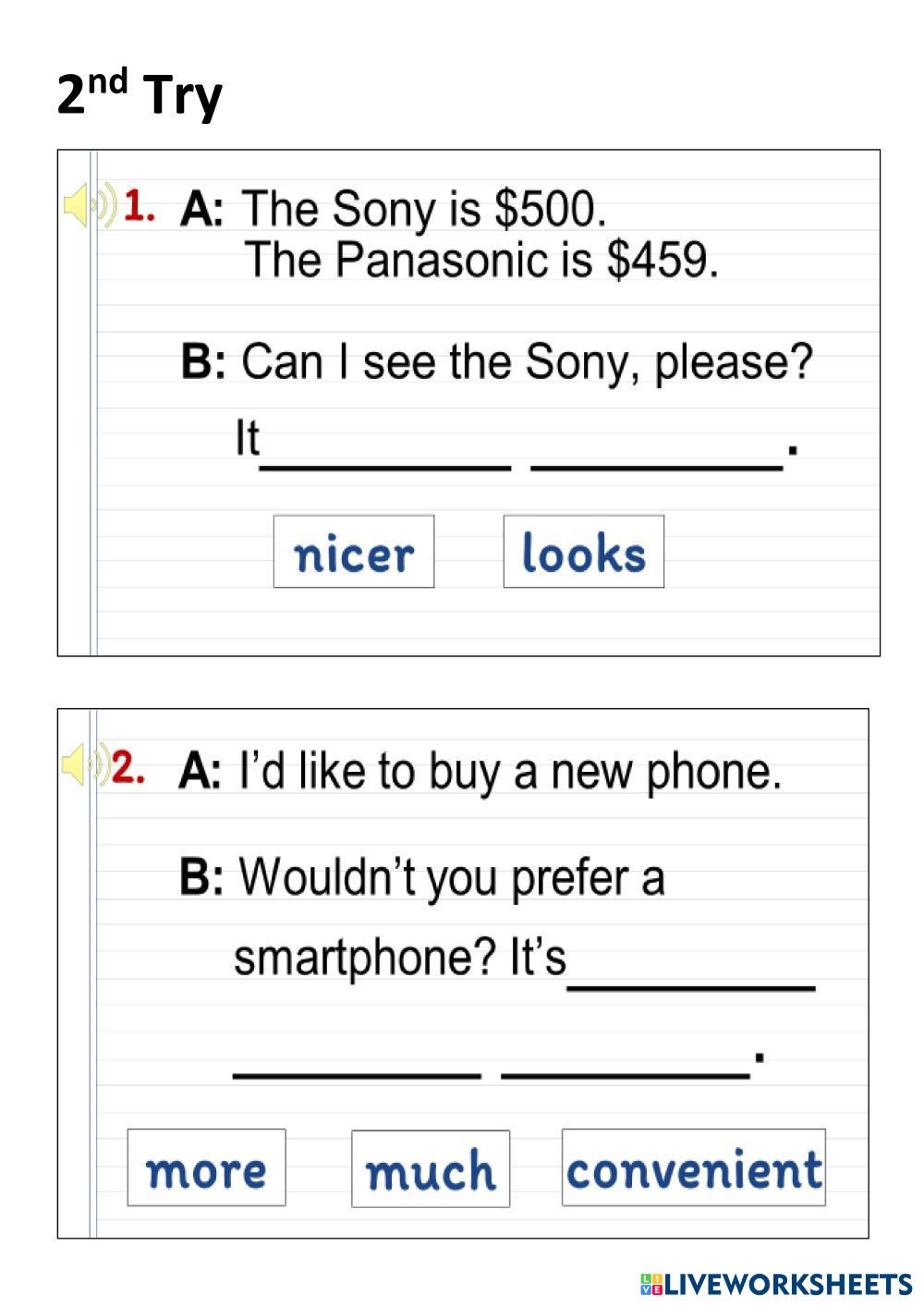Click the first blank after "It"
924x1307 pixels.
(385, 455)
